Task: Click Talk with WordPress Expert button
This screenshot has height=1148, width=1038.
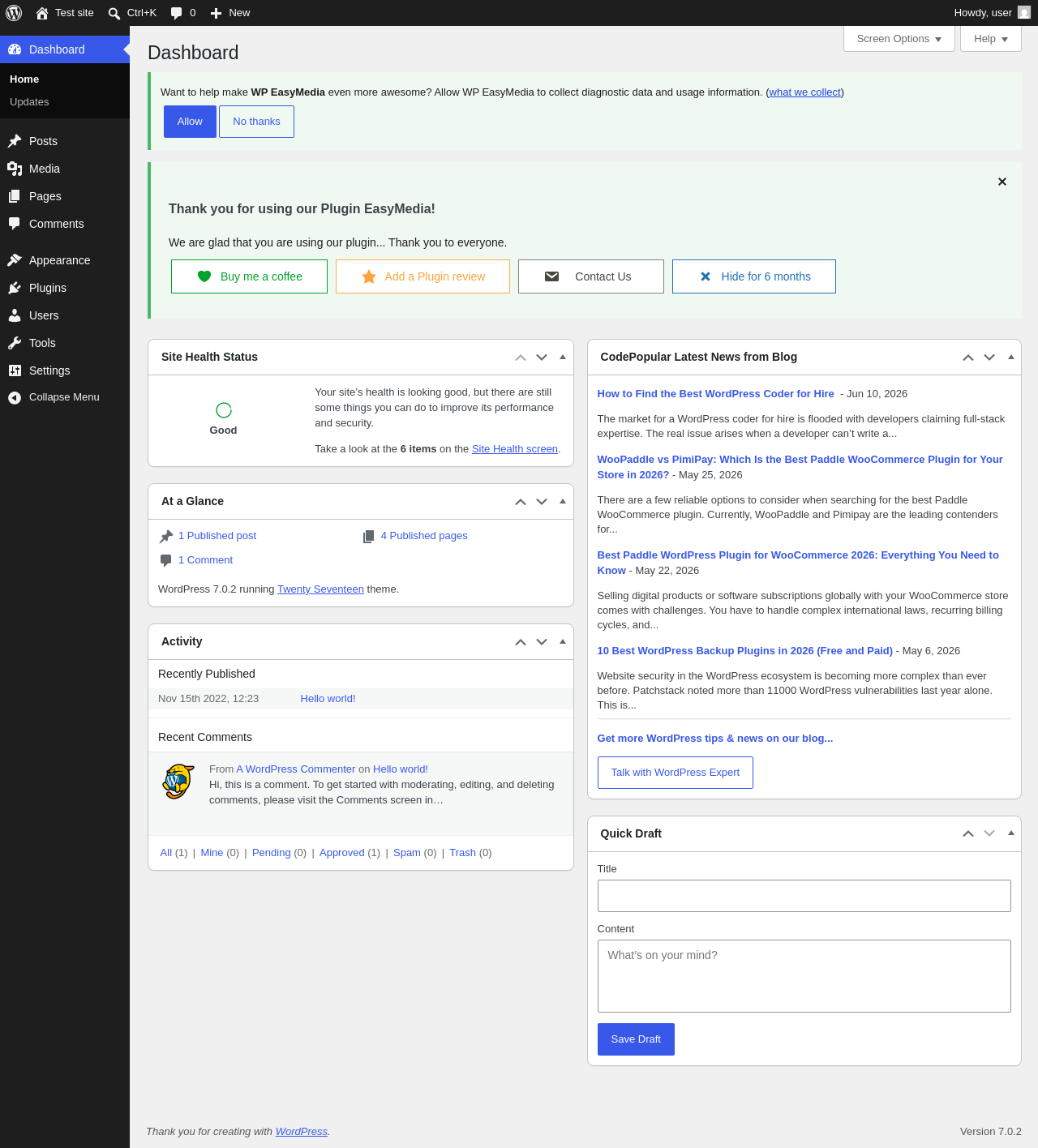Action: click(x=676, y=773)
